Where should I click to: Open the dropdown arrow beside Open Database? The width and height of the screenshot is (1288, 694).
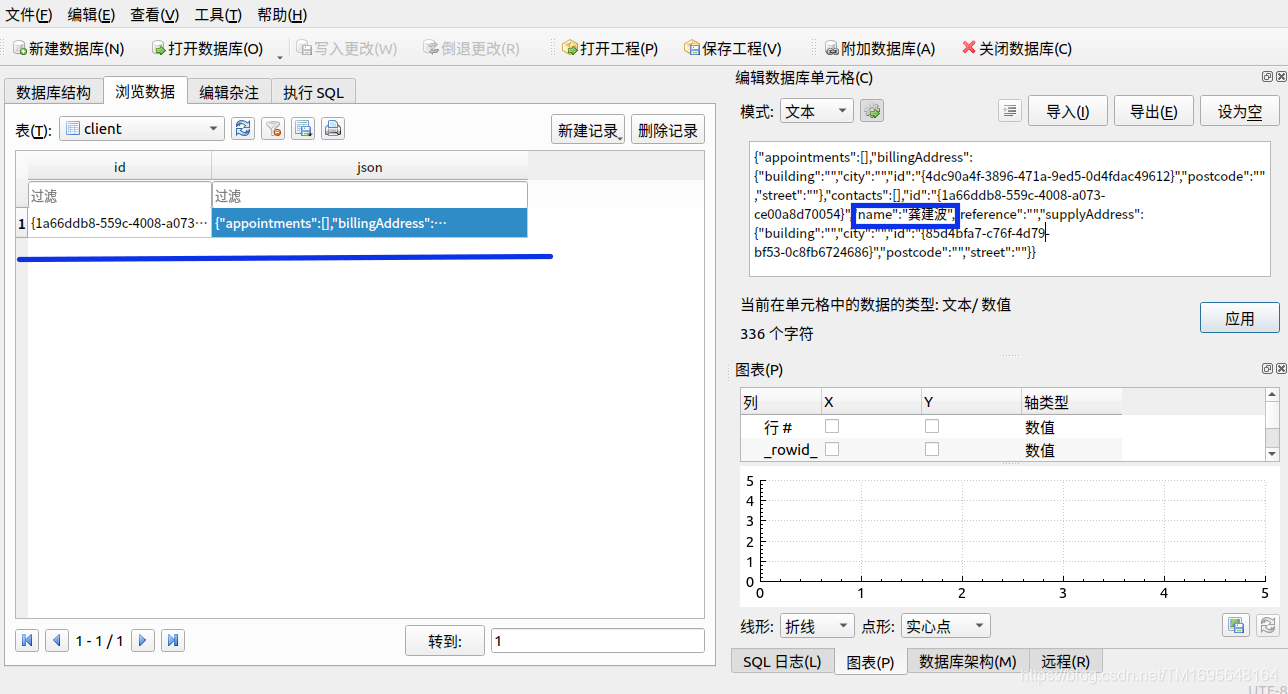point(280,55)
